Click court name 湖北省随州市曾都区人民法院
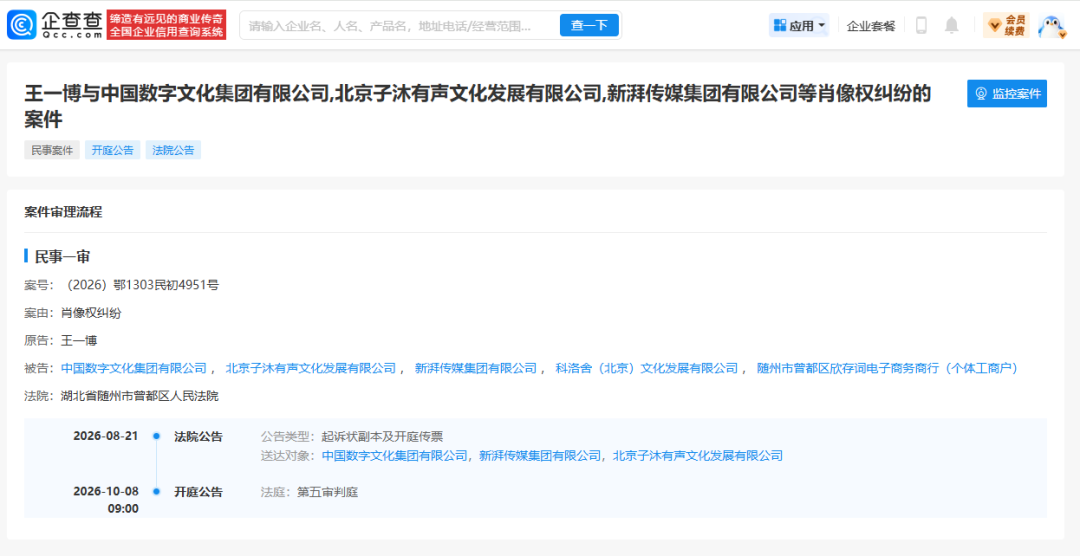 [x=140, y=396]
